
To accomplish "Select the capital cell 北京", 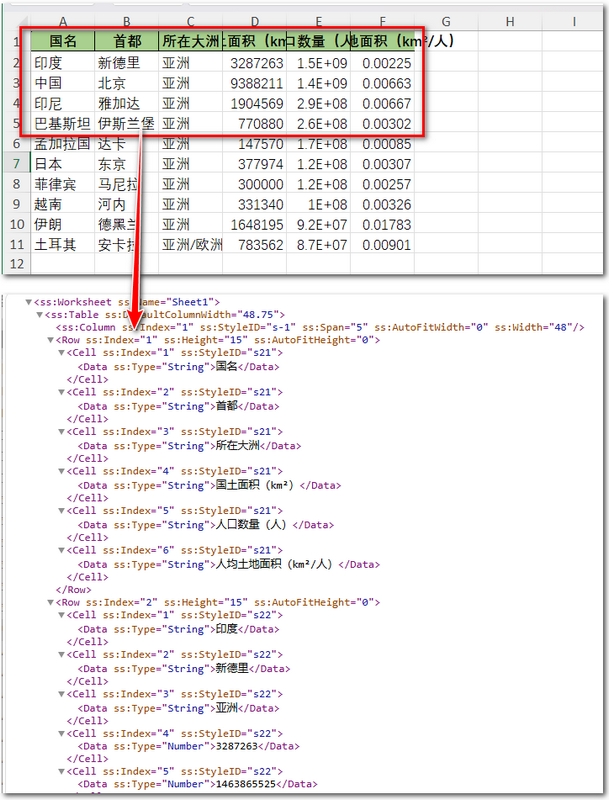I will point(126,83).
